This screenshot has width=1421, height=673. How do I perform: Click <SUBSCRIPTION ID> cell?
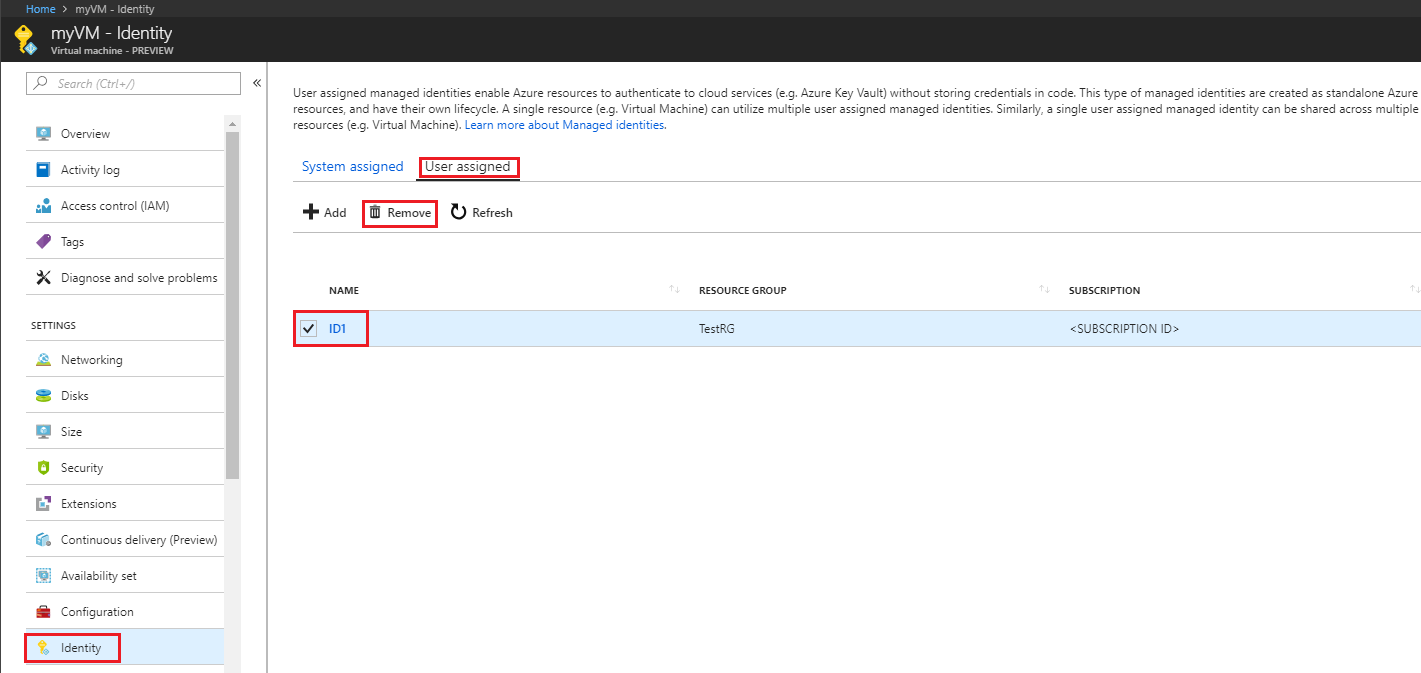pos(1124,328)
